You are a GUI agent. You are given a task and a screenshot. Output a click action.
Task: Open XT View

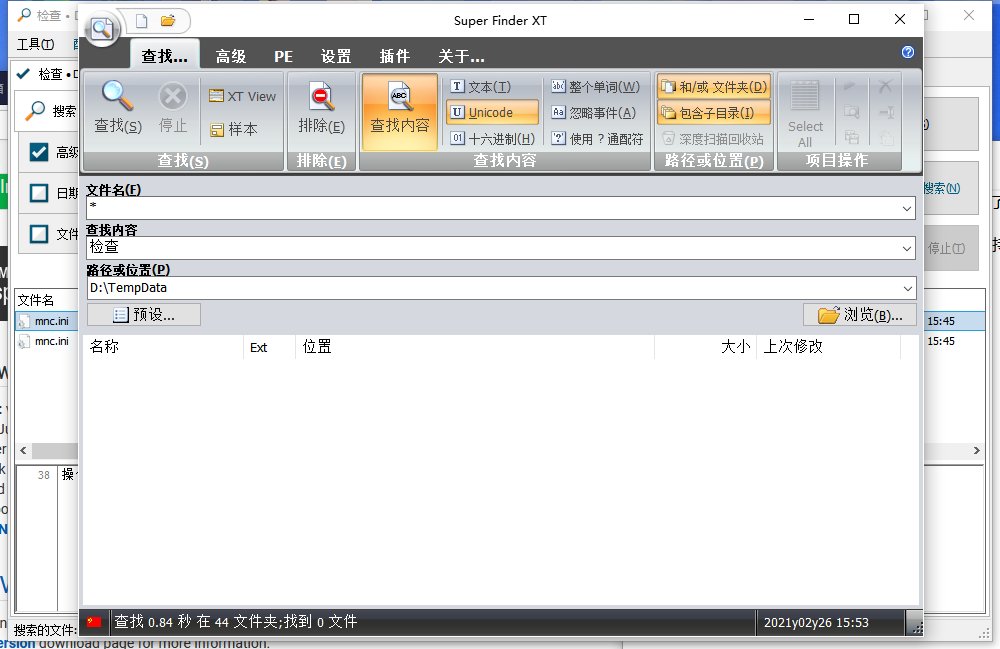(242, 96)
